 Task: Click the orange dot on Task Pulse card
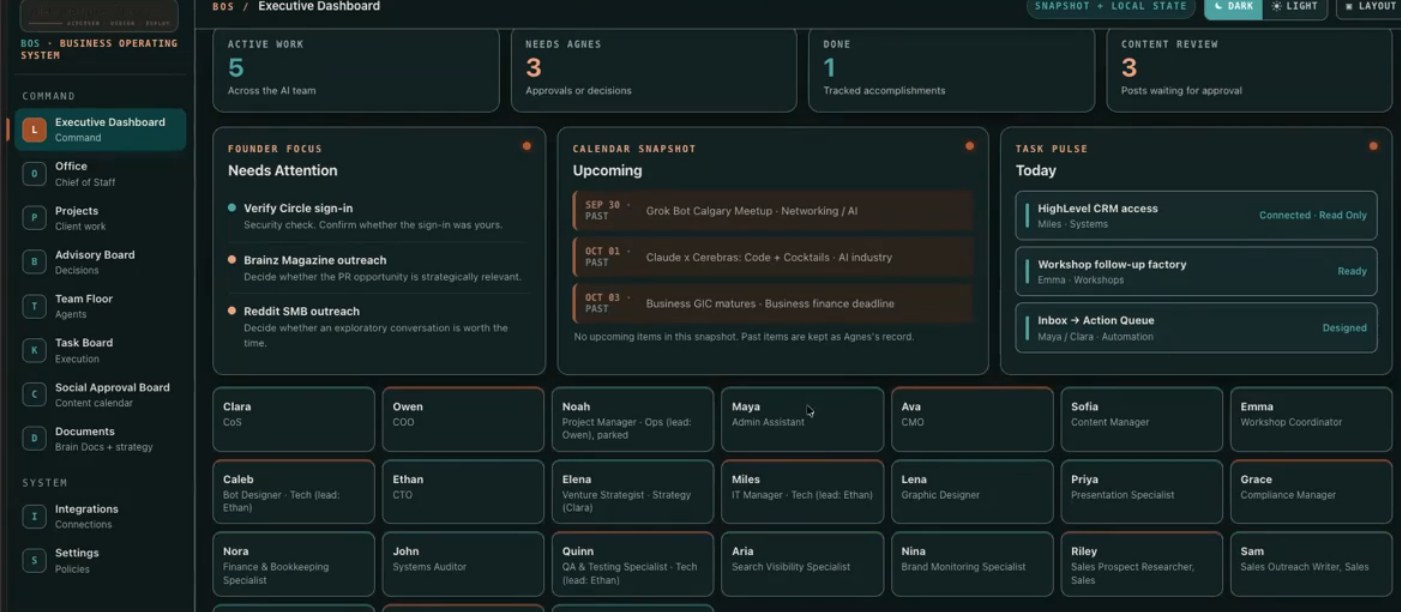point(1373,146)
